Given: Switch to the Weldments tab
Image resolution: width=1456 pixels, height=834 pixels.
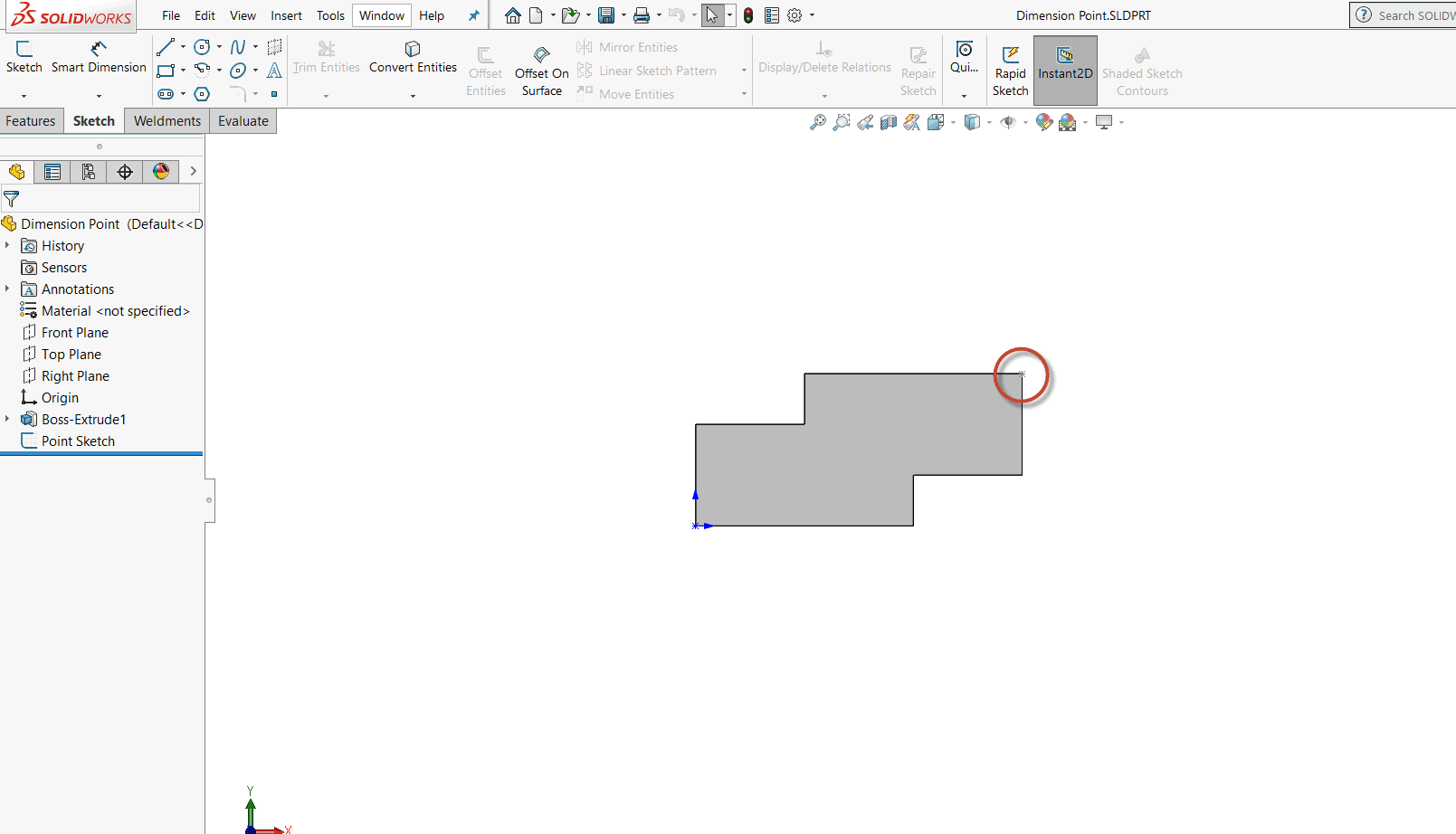Looking at the screenshot, I should (167, 121).
